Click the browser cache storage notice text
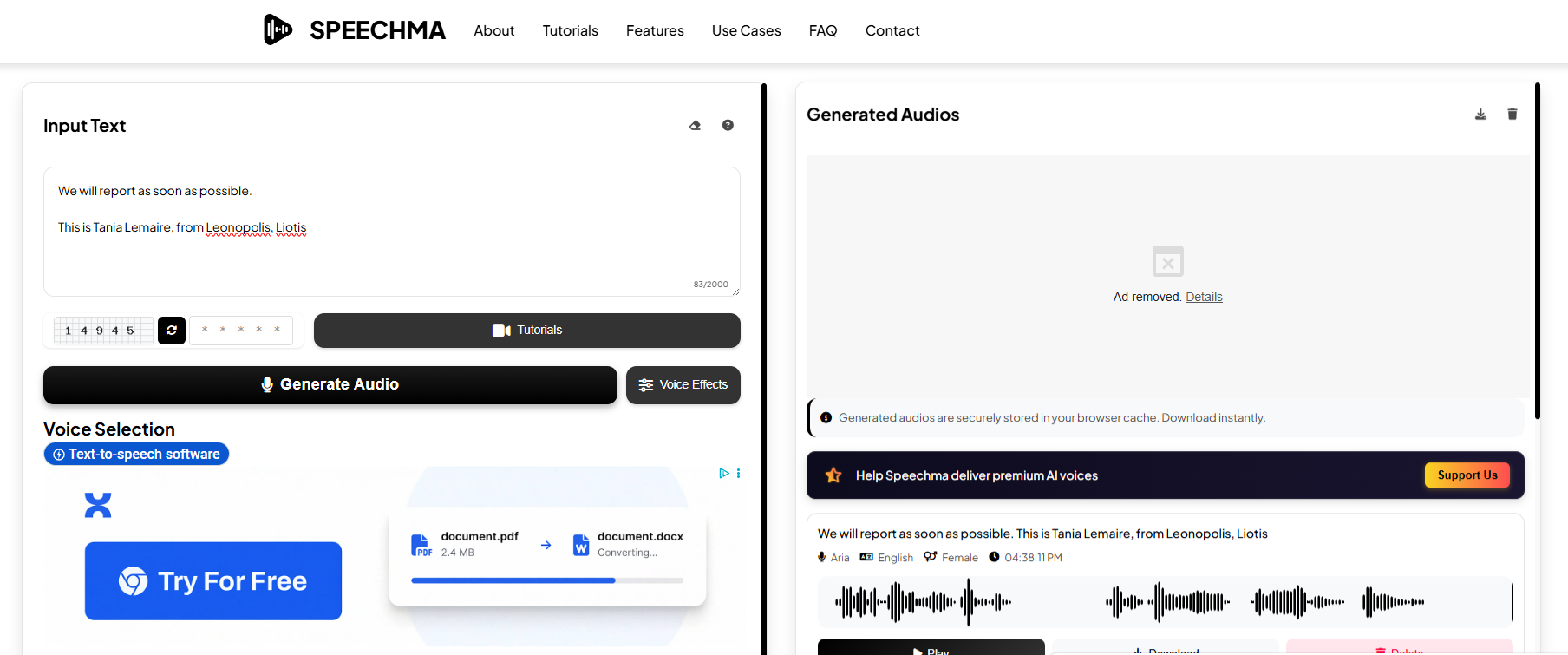Viewport: 1568px width, 655px height. [1052, 418]
